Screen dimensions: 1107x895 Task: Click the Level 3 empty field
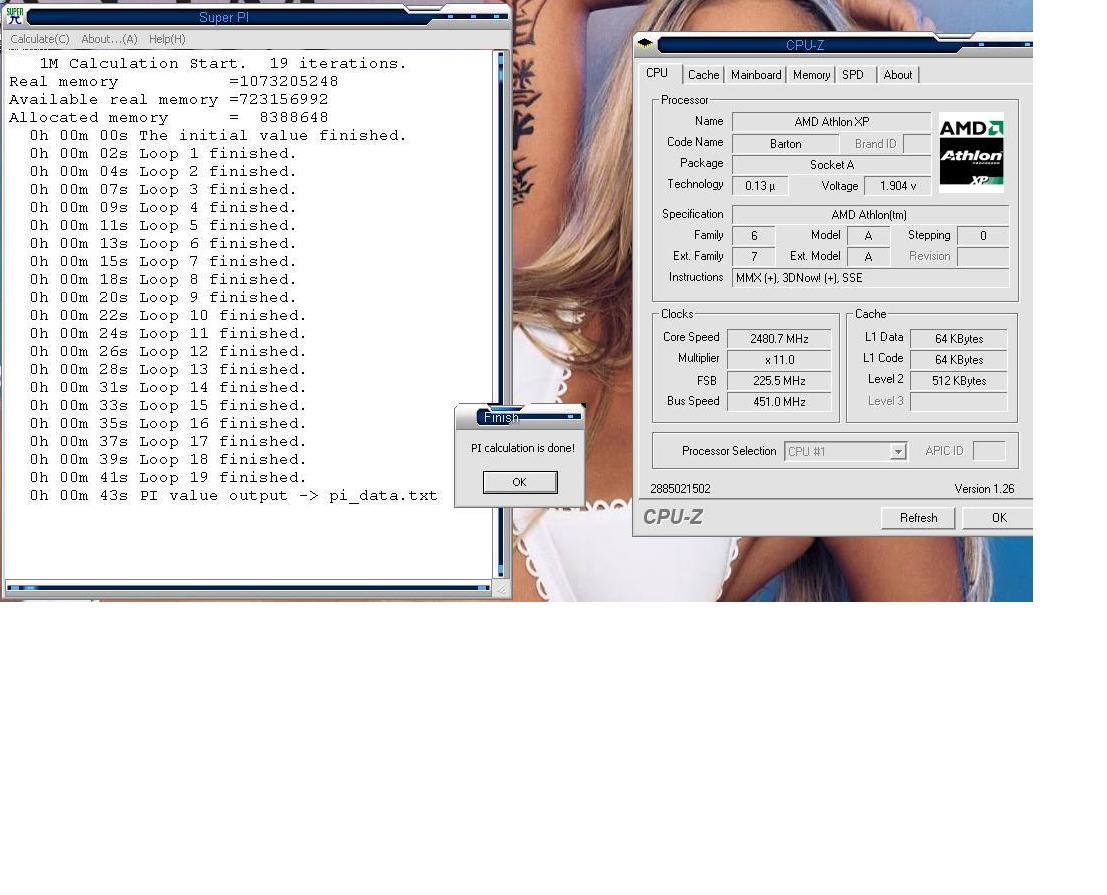point(959,402)
